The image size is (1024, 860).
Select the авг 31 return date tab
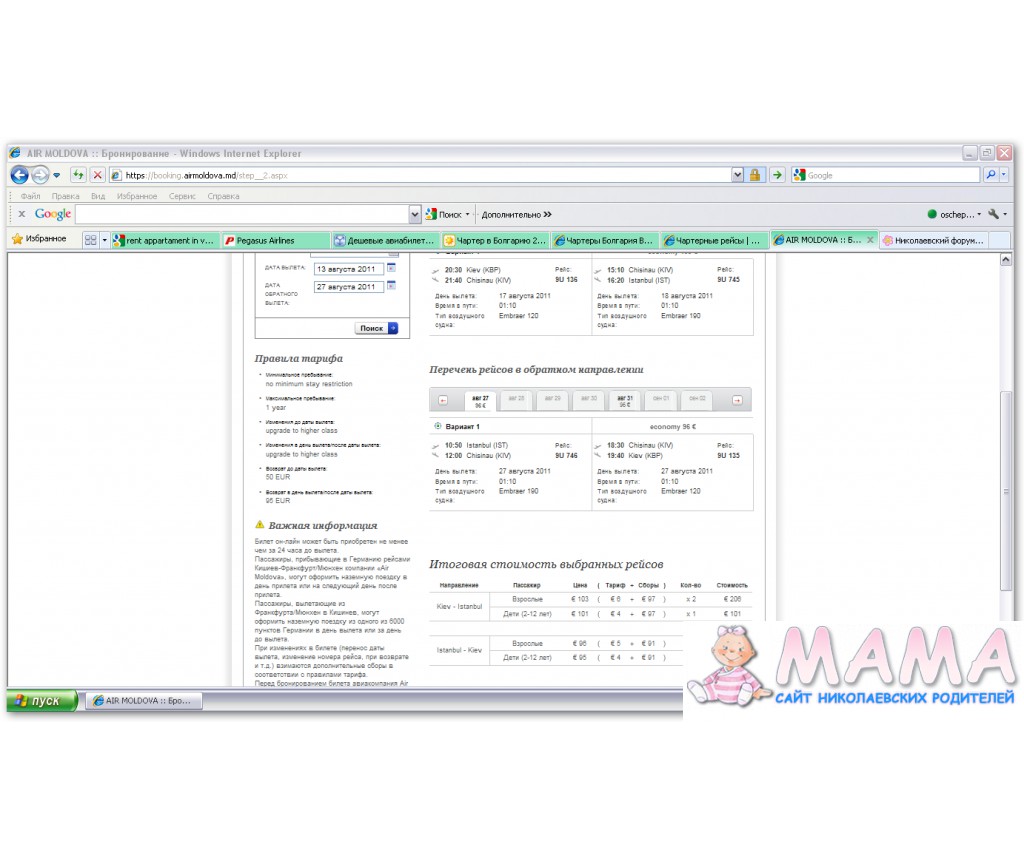coord(624,400)
